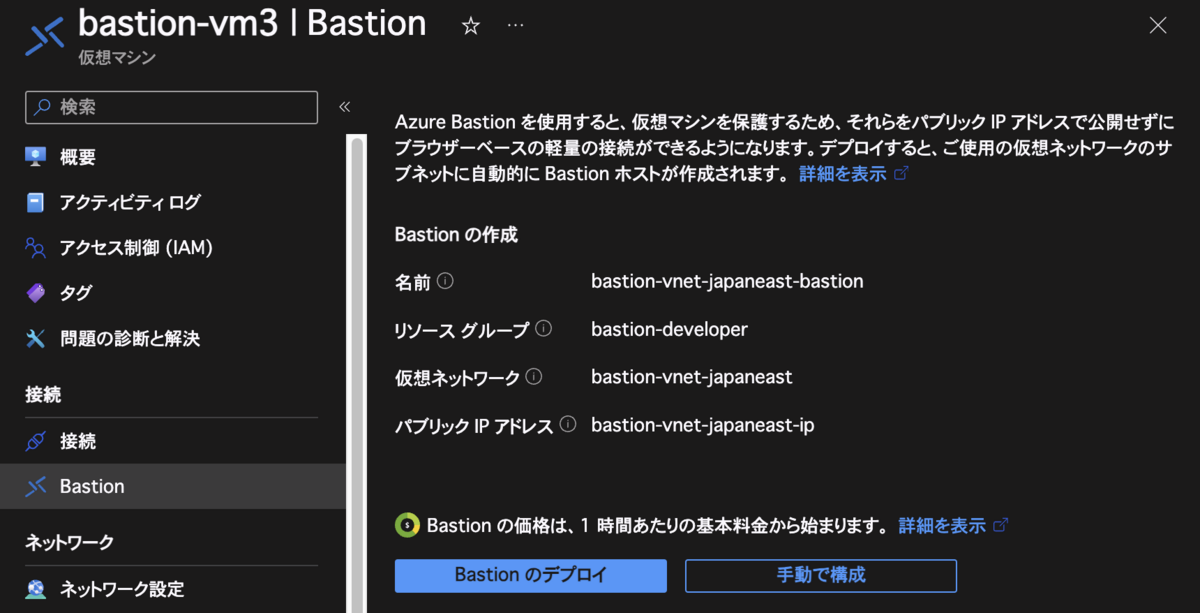The height and width of the screenshot is (613, 1200).
Task: Click the bastion-vm3 | Bastion title
Action: 252,23
